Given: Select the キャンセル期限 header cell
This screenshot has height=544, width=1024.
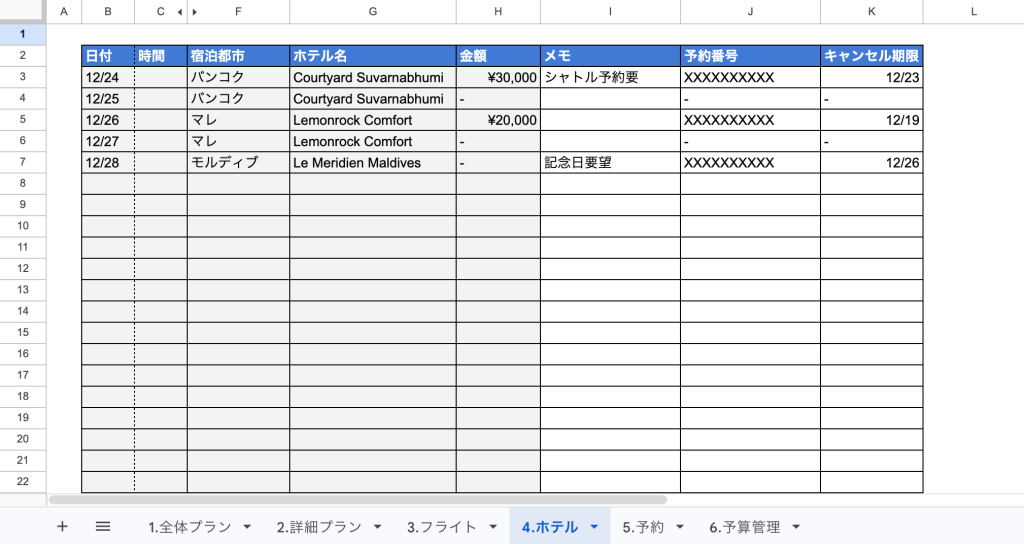Looking at the screenshot, I should click(871, 56).
